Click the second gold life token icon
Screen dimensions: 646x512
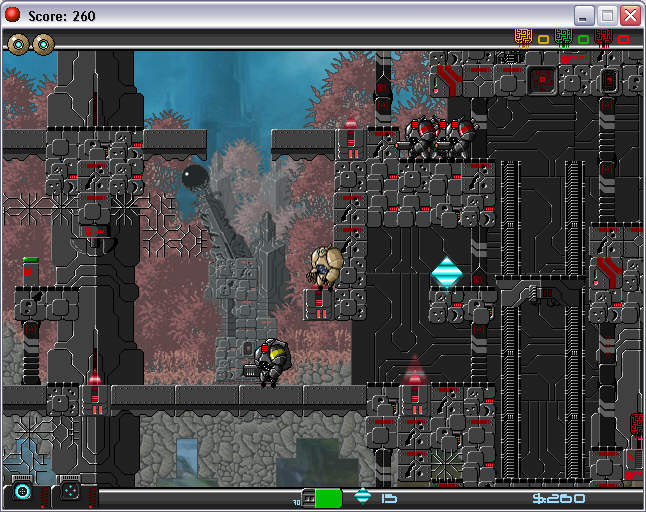42,44
